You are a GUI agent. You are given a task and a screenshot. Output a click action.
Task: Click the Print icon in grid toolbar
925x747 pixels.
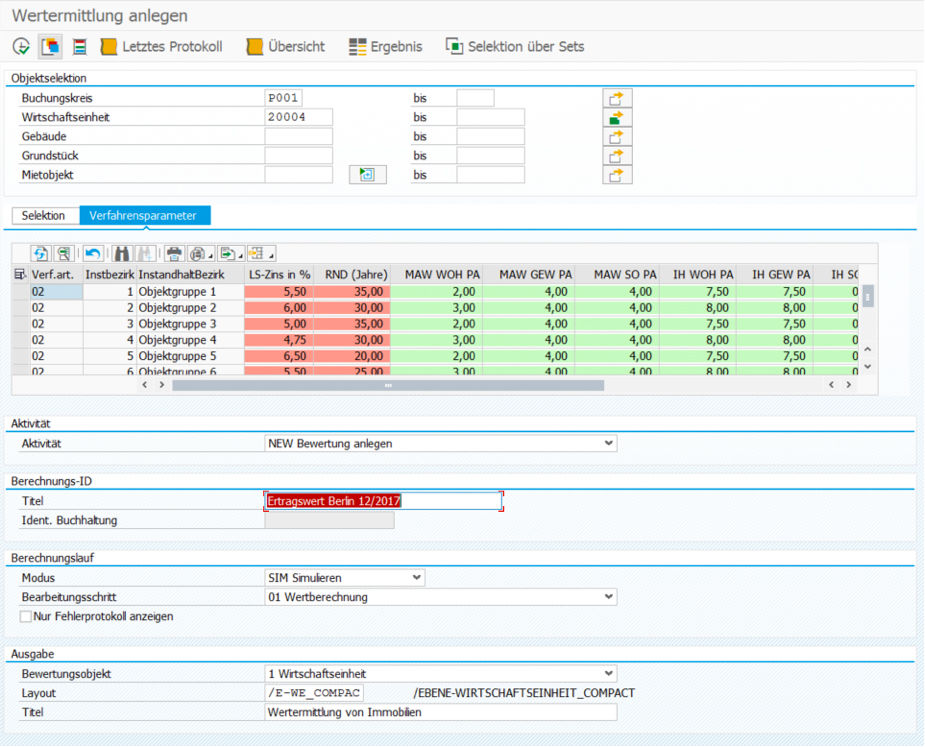pyautogui.click(x=174, y=254)
